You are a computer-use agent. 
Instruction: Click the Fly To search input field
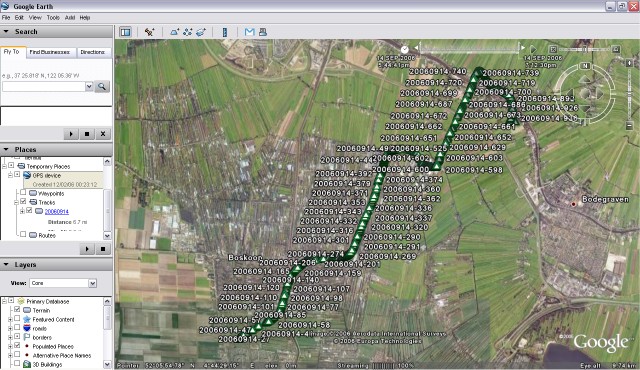pyautogui.click(x=43, y=86)
